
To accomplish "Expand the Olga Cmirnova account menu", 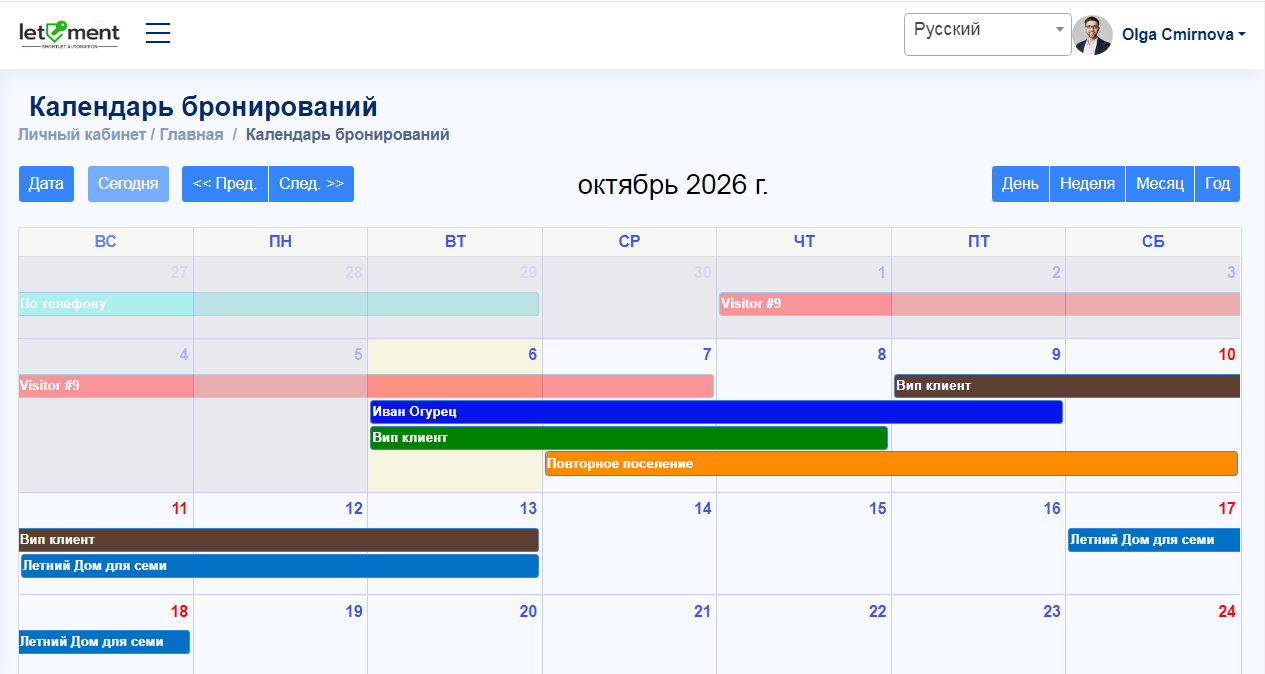I will 1184,34.
